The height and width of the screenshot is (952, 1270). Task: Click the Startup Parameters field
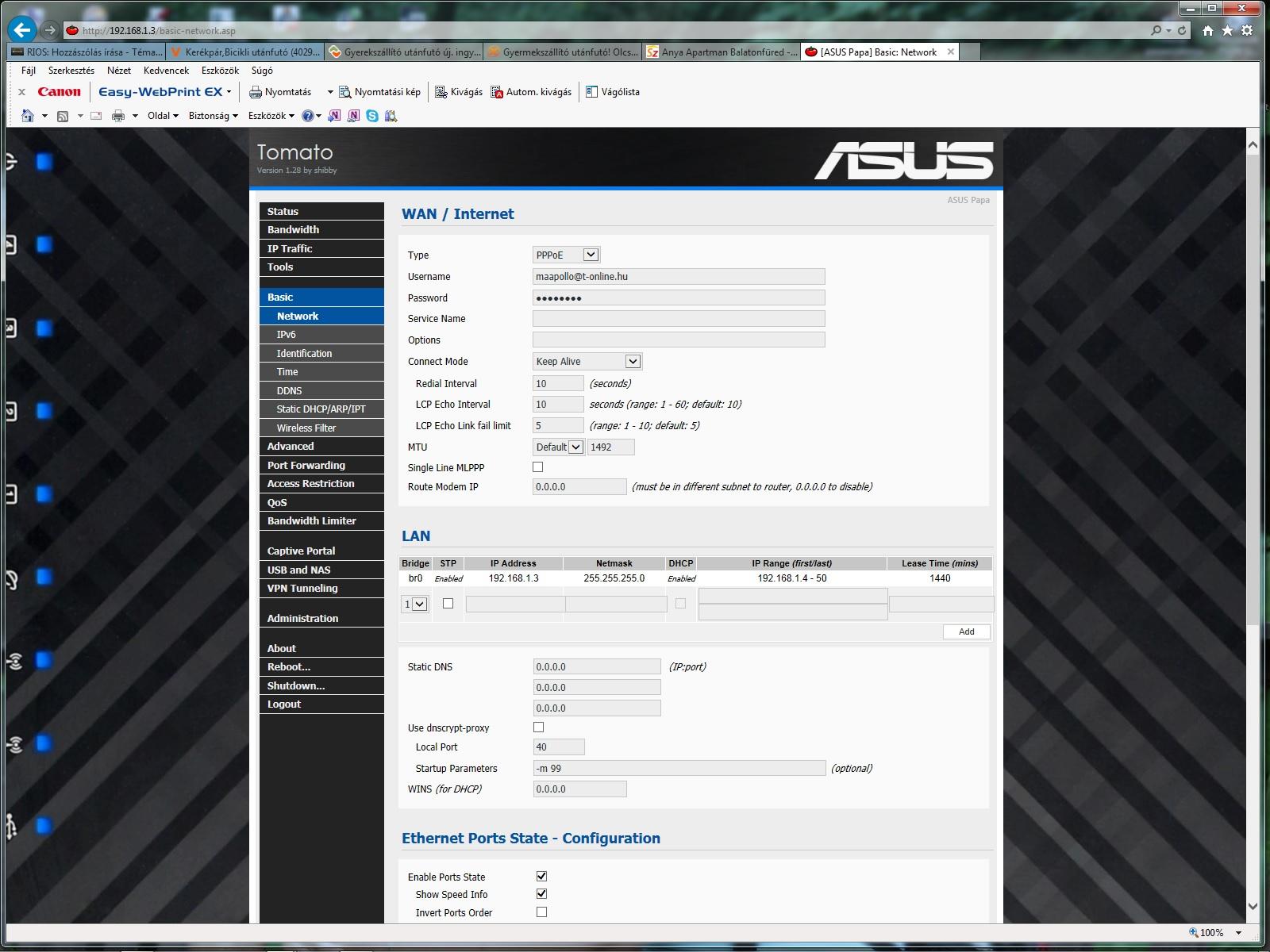pyautogui.click(x=679, y=768)
